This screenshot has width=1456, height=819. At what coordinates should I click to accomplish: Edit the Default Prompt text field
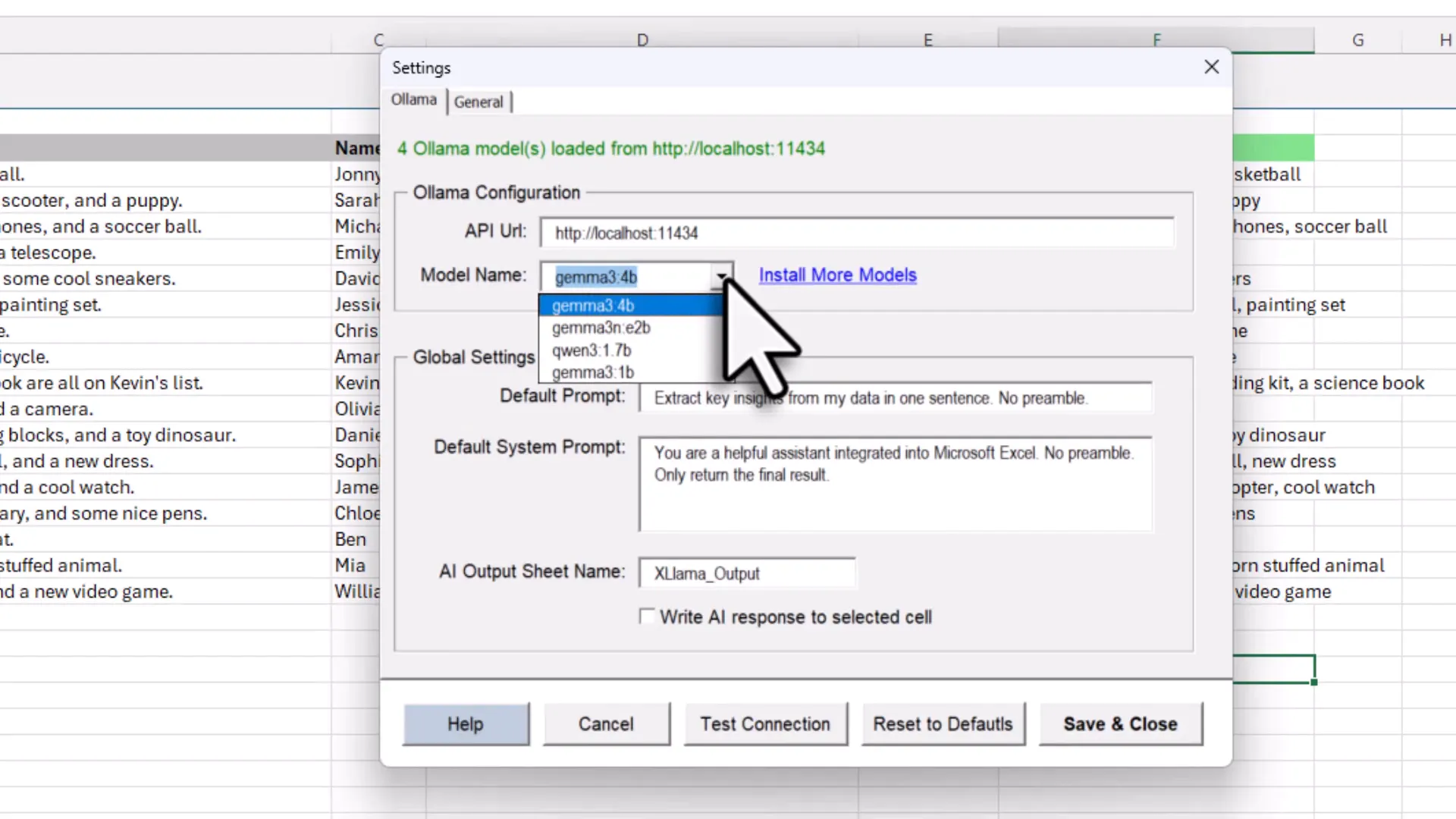pos(896,397)
